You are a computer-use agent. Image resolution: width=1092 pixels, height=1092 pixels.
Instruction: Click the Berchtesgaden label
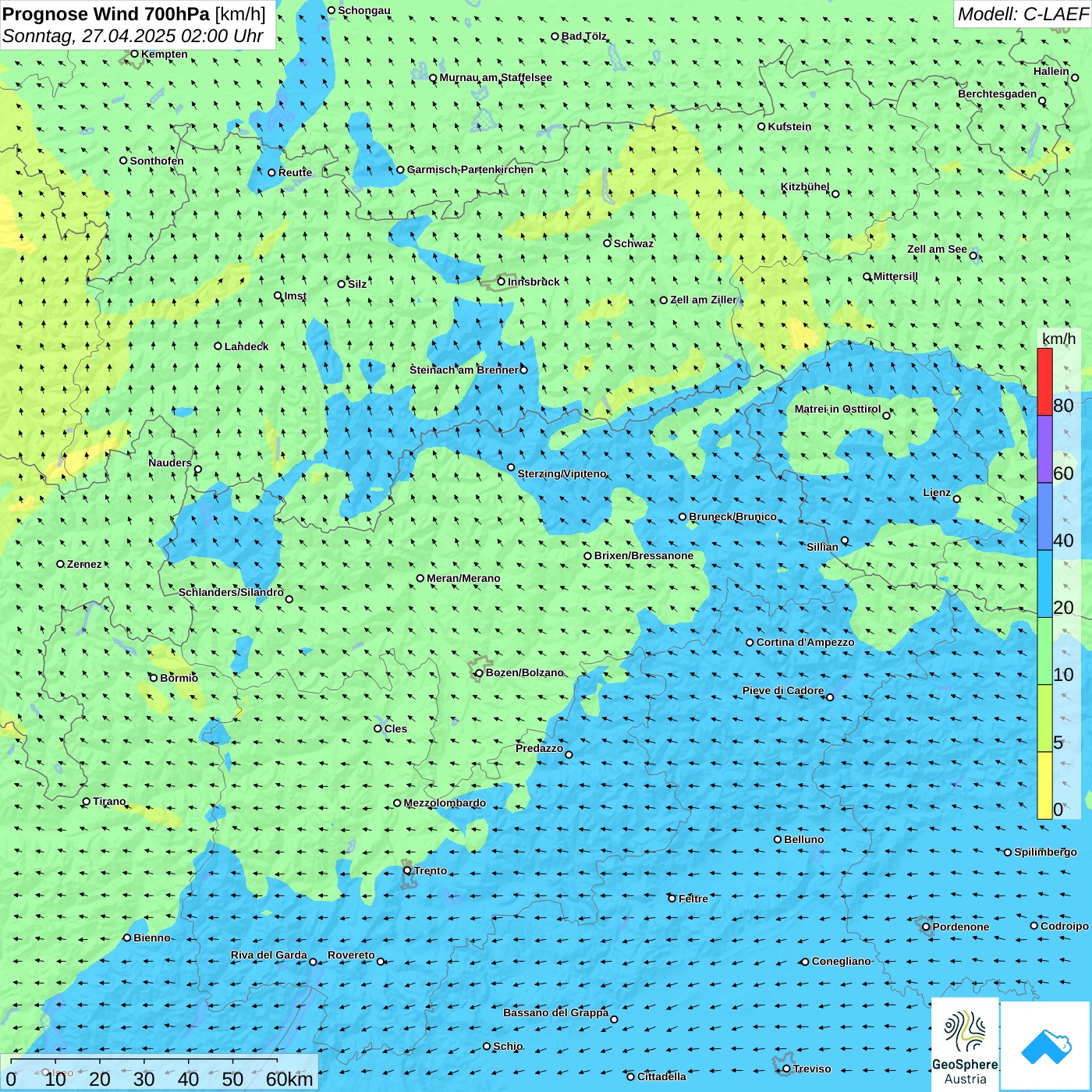click(997, 94)
